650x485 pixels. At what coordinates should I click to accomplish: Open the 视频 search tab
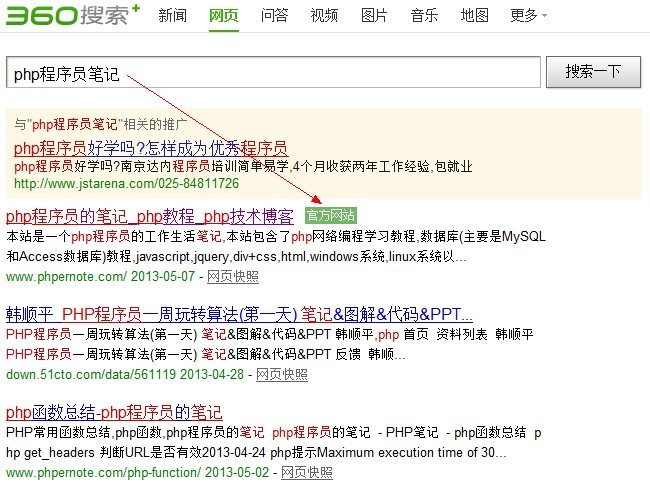324,15
